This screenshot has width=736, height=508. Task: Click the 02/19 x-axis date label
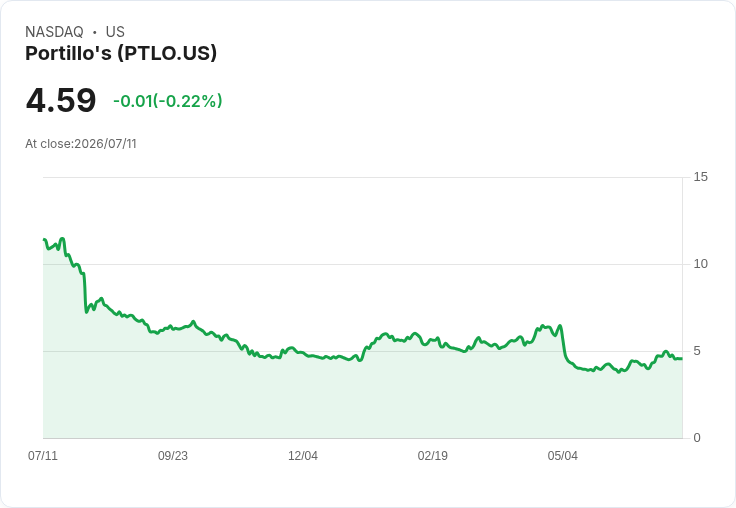coord(433,455)
